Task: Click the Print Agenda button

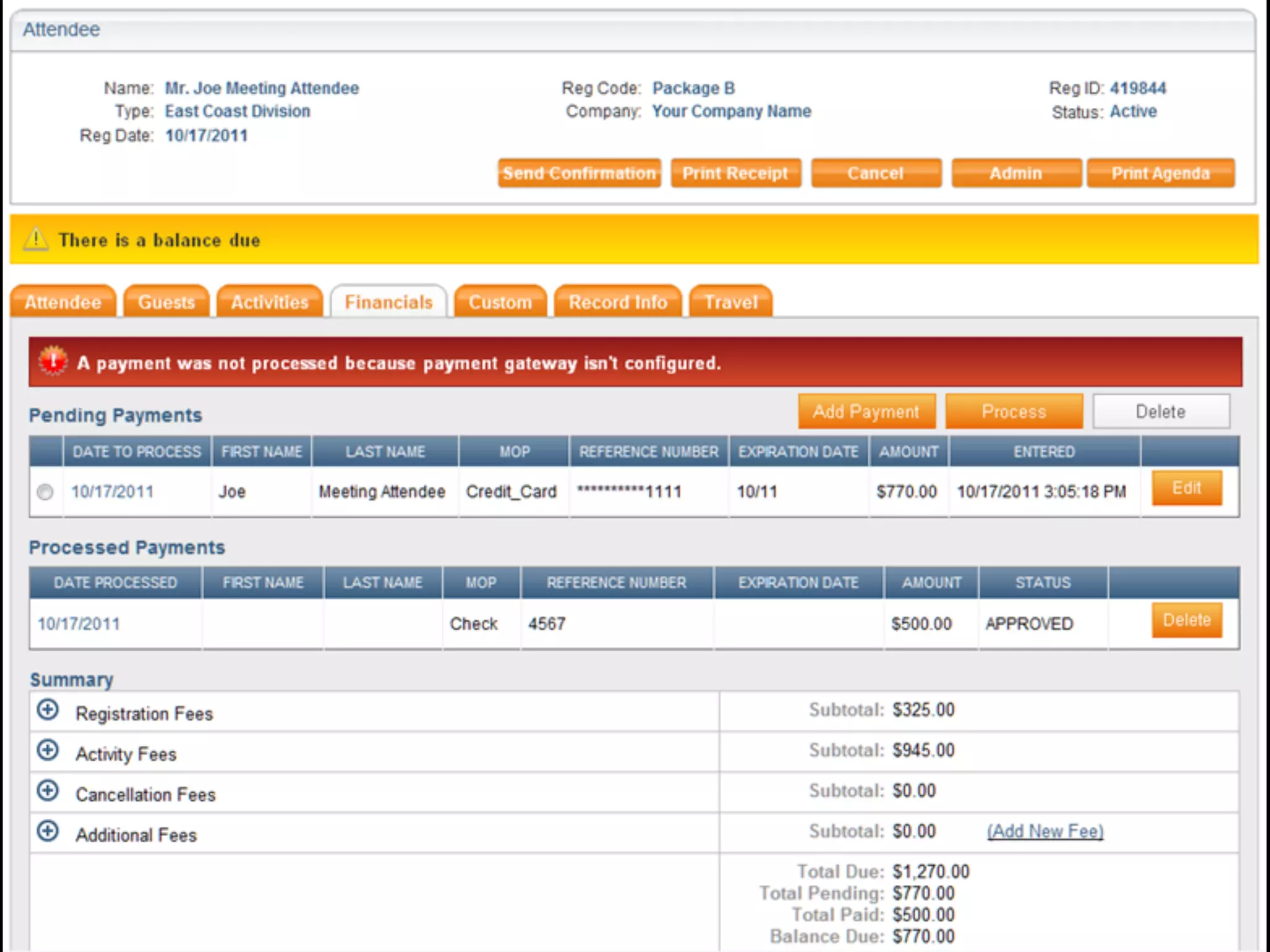Action: point(1160,174)
